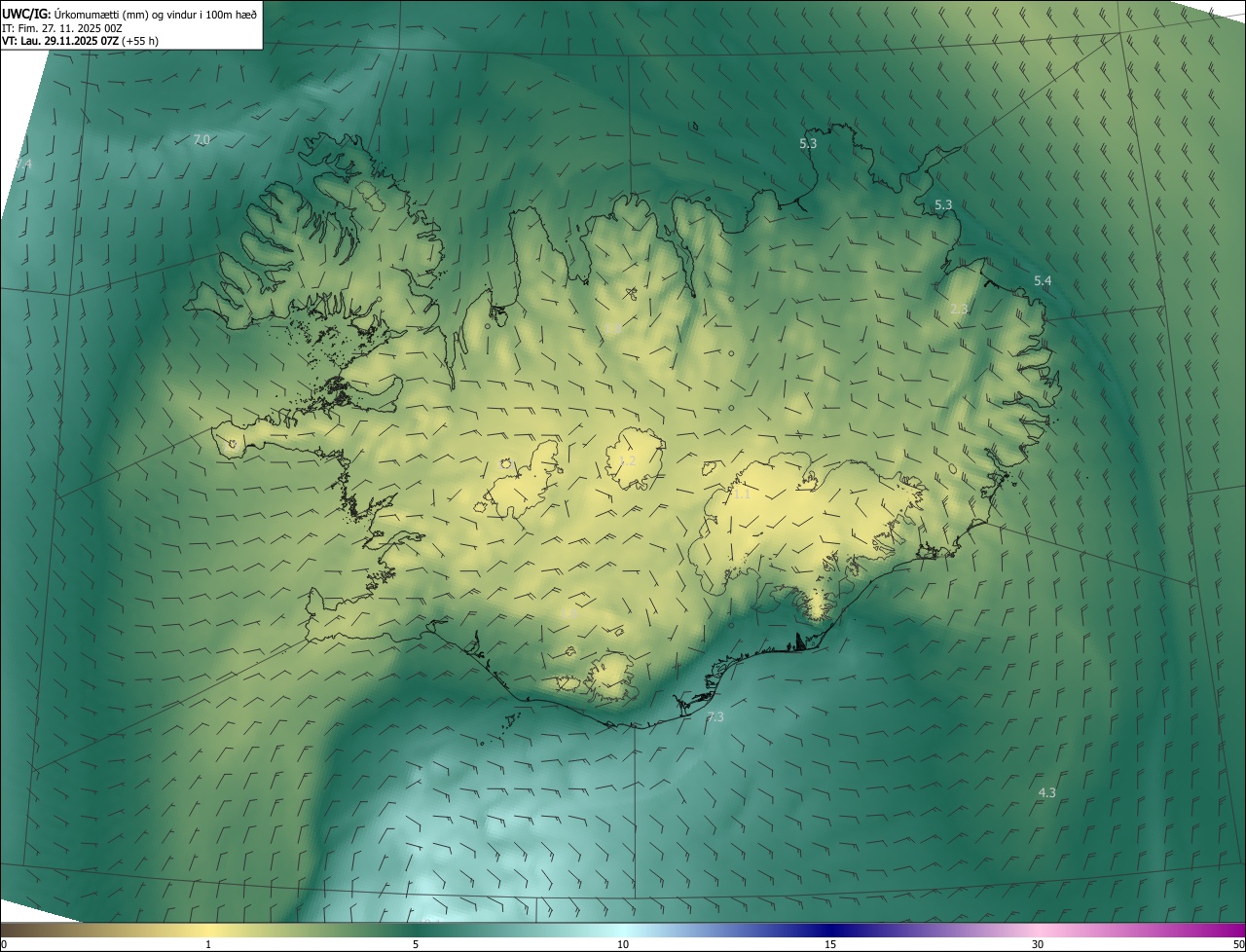Viewport: 1246px width, 952px height.
Task: Click the 5 tick on the color scale
Action: point(416,944)
